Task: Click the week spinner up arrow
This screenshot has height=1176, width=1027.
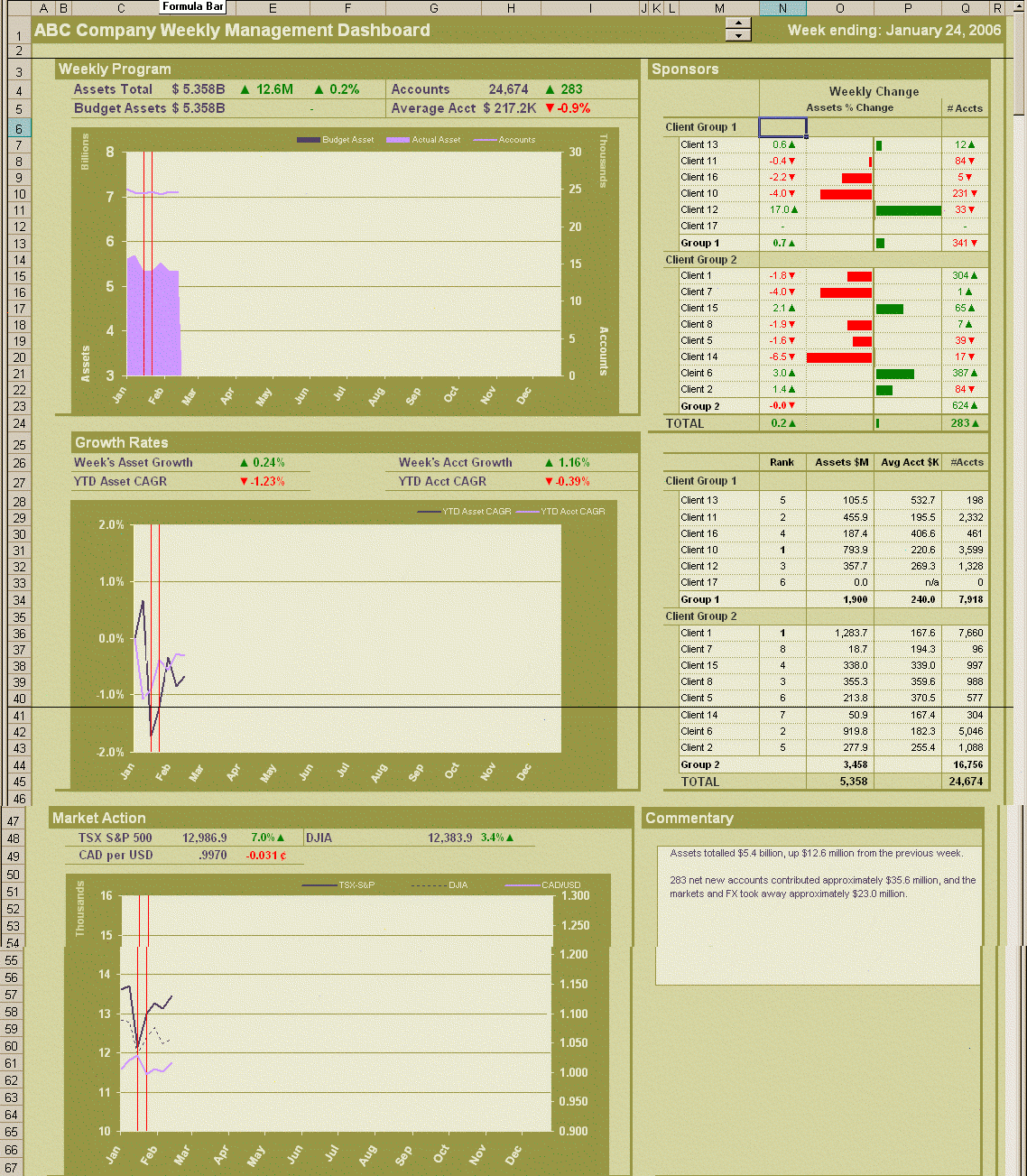Action: pyautogui.click(x=738, y=23)
